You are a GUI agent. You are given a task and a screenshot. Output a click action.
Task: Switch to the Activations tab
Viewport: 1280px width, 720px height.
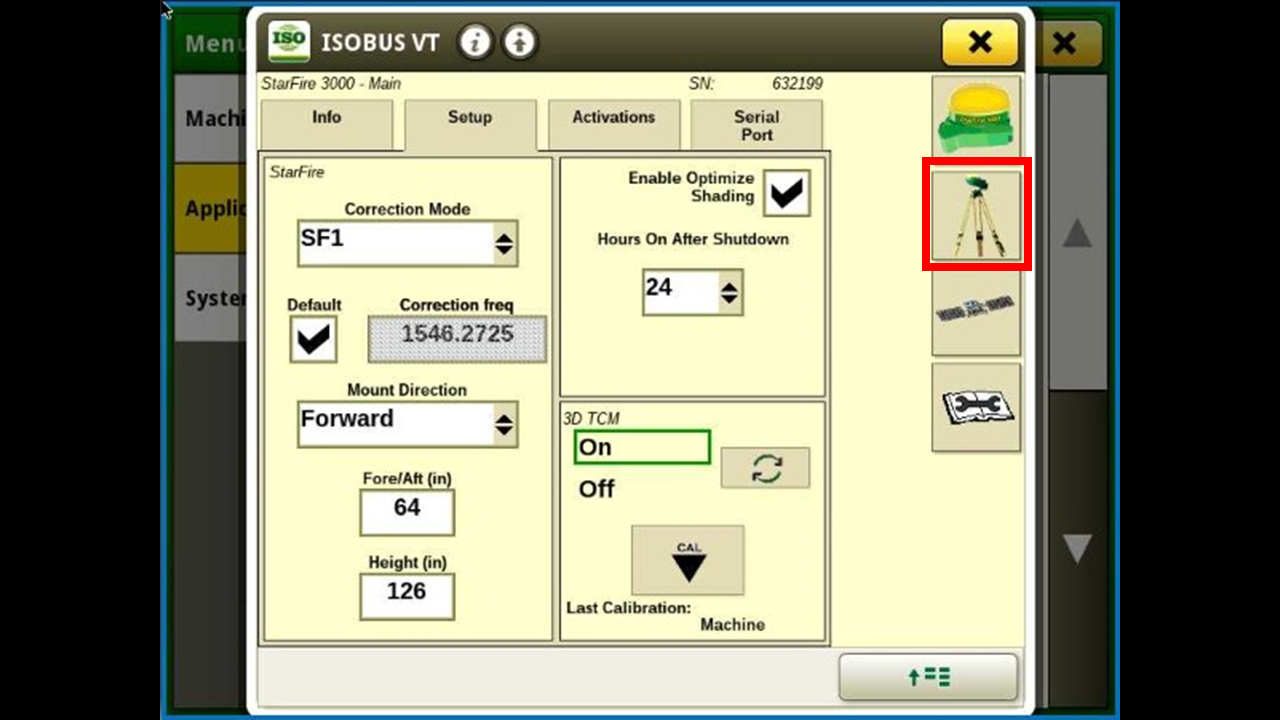(x=613, y=124)
